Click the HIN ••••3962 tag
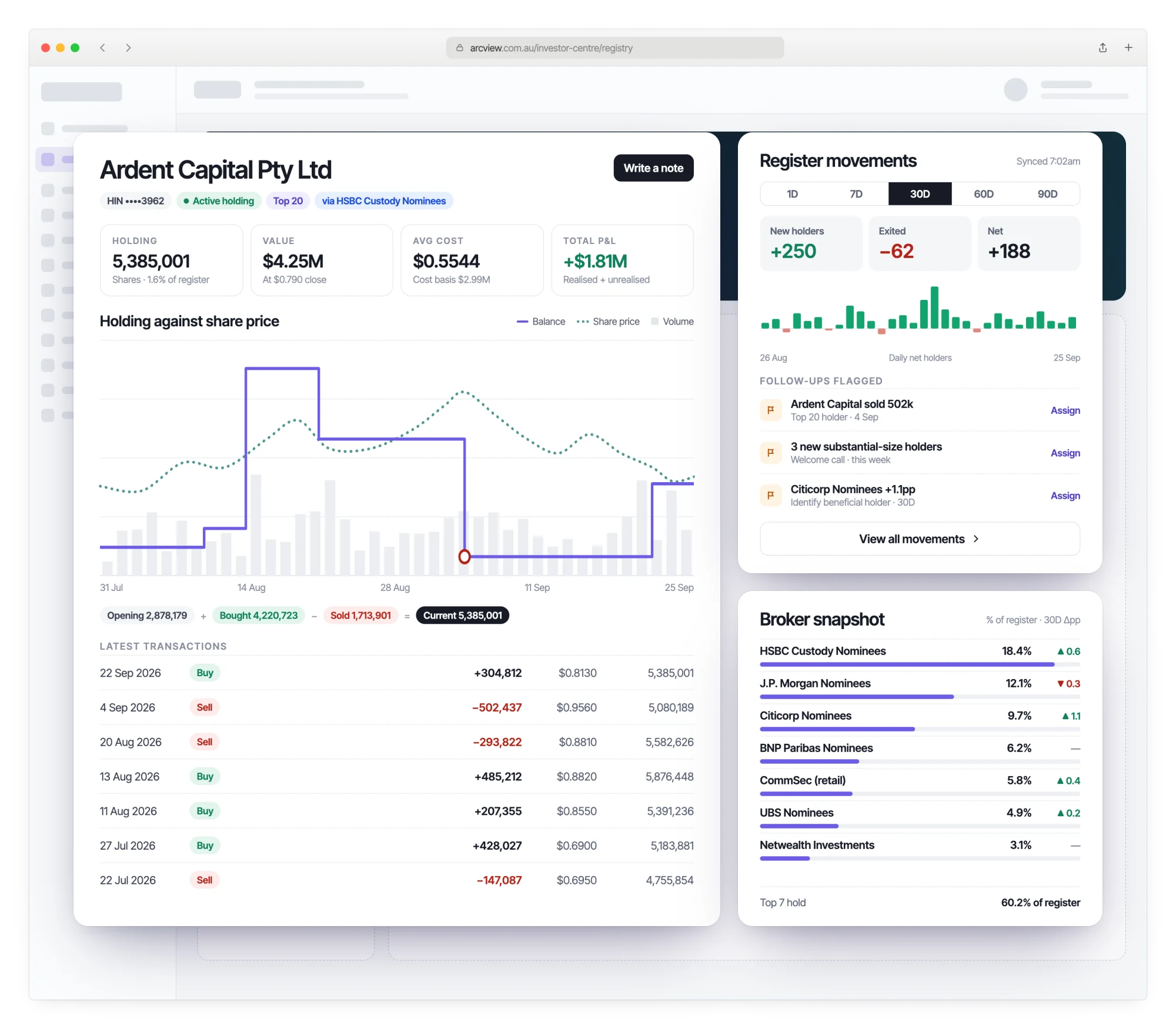1176x1029 pixels. coord(135,201)
